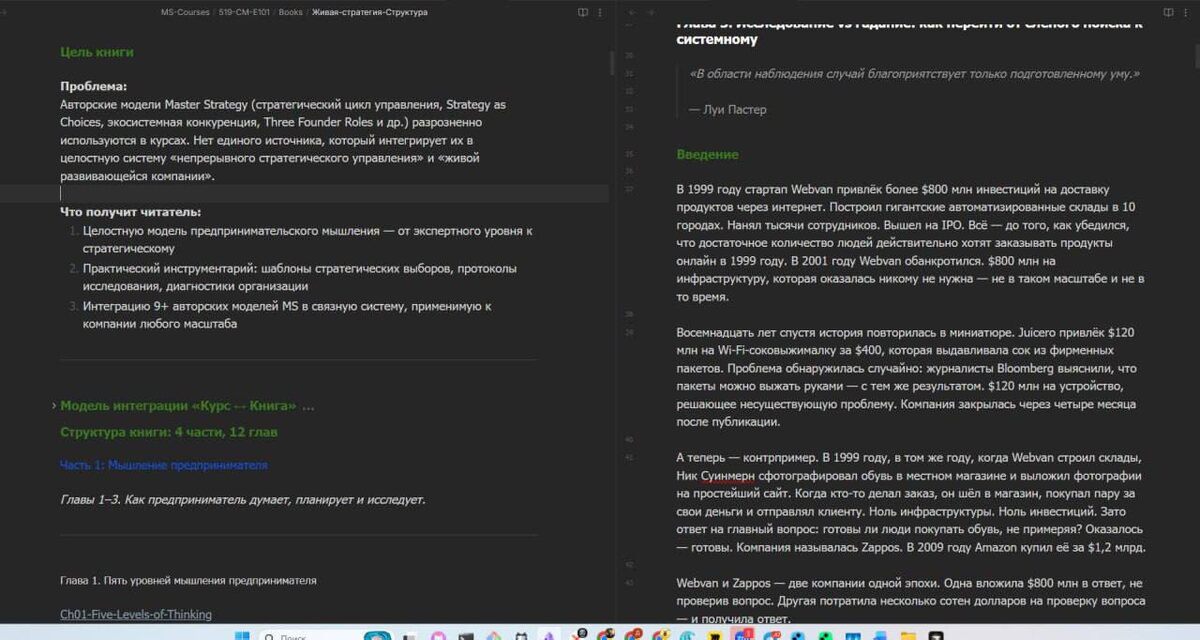Click the «Цель книги» heading
The width and height of the screenshot is (1200, 640).
pos(97,51)
